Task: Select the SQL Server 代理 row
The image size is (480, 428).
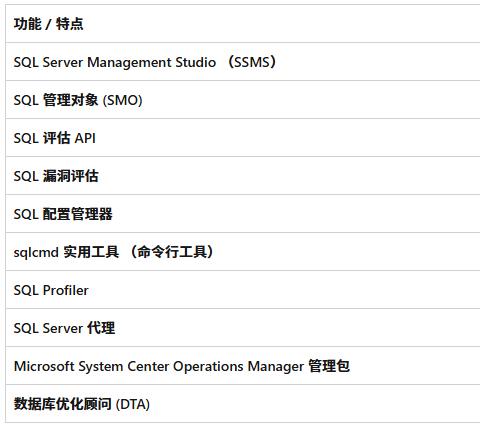Action: coord(243,328)
